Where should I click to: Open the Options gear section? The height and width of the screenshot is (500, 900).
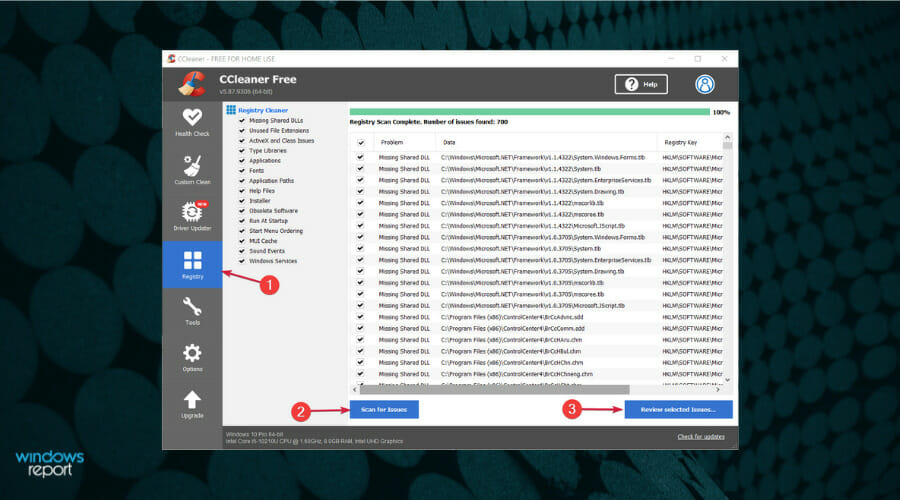[192, 358]
